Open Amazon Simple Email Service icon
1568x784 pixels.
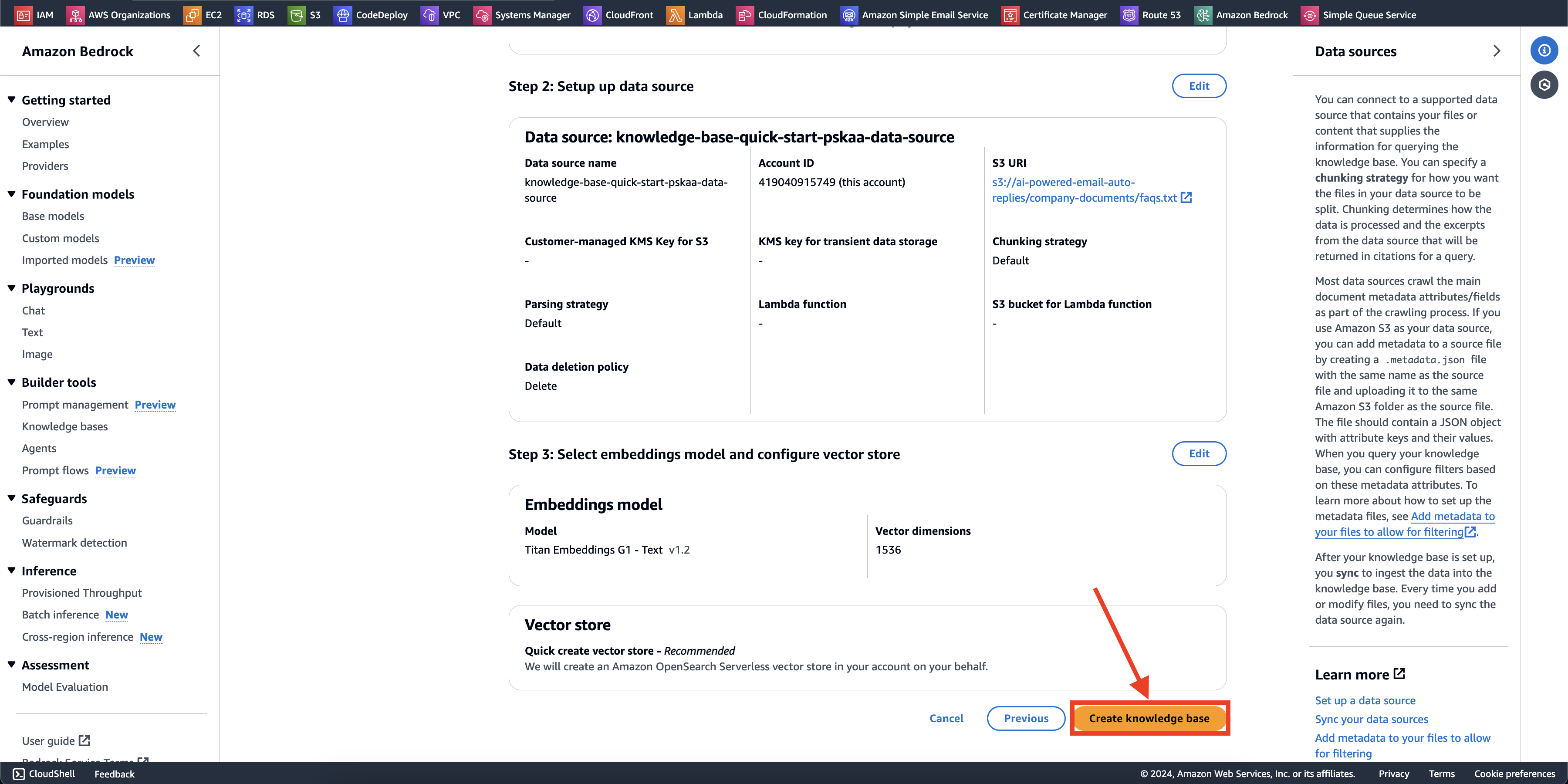point(848,15)
